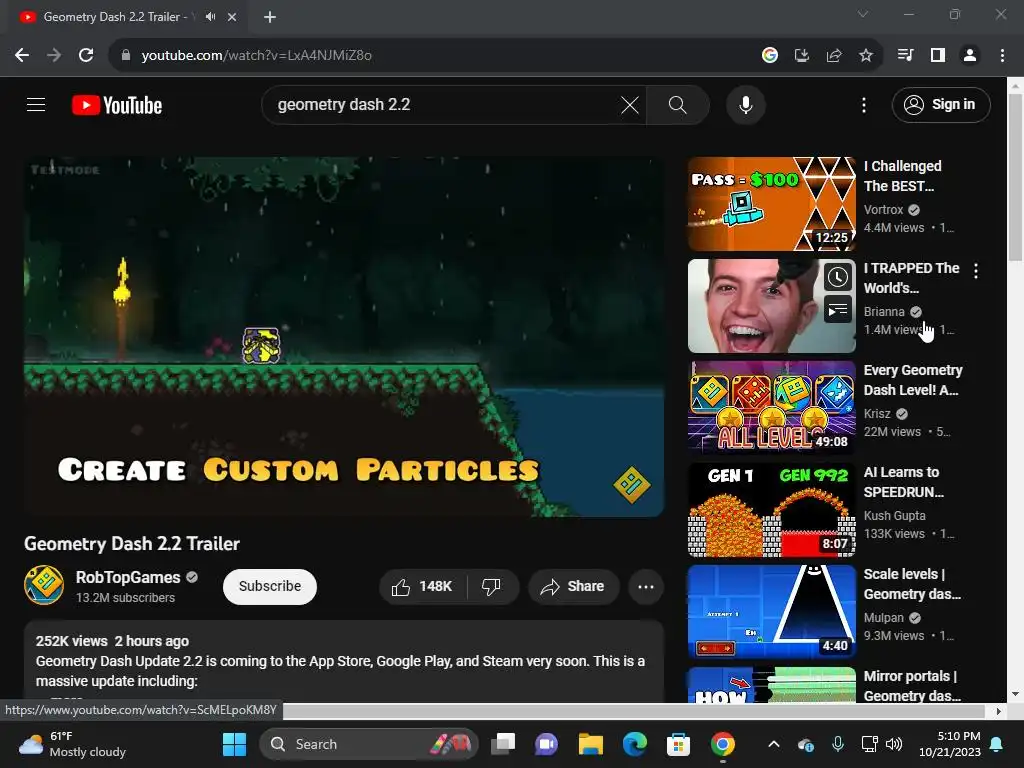Open the Vortrox channel name
Screen dimensions: 1024x768
click(884, 210)
